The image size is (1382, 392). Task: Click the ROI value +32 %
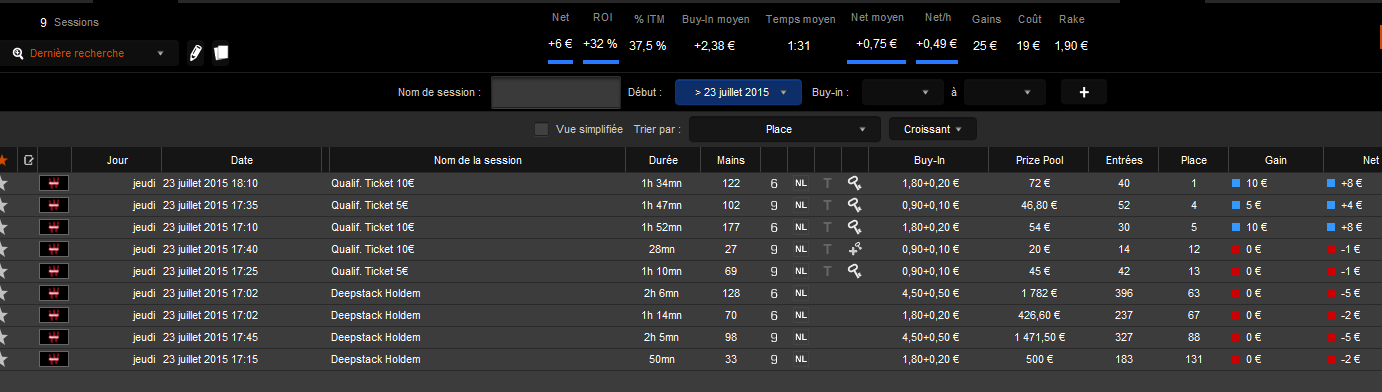coord(601,45)
